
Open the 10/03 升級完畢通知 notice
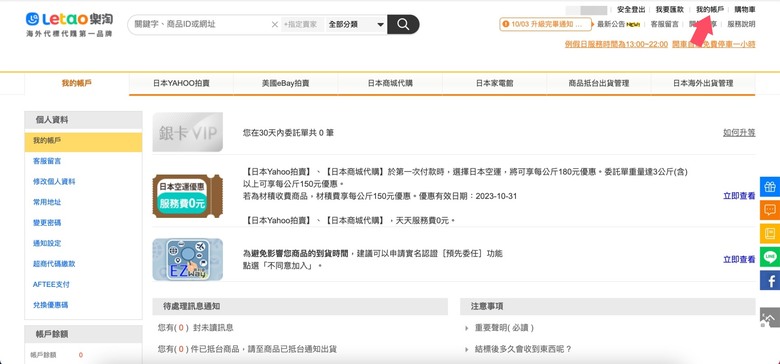(x=546, y=24)
